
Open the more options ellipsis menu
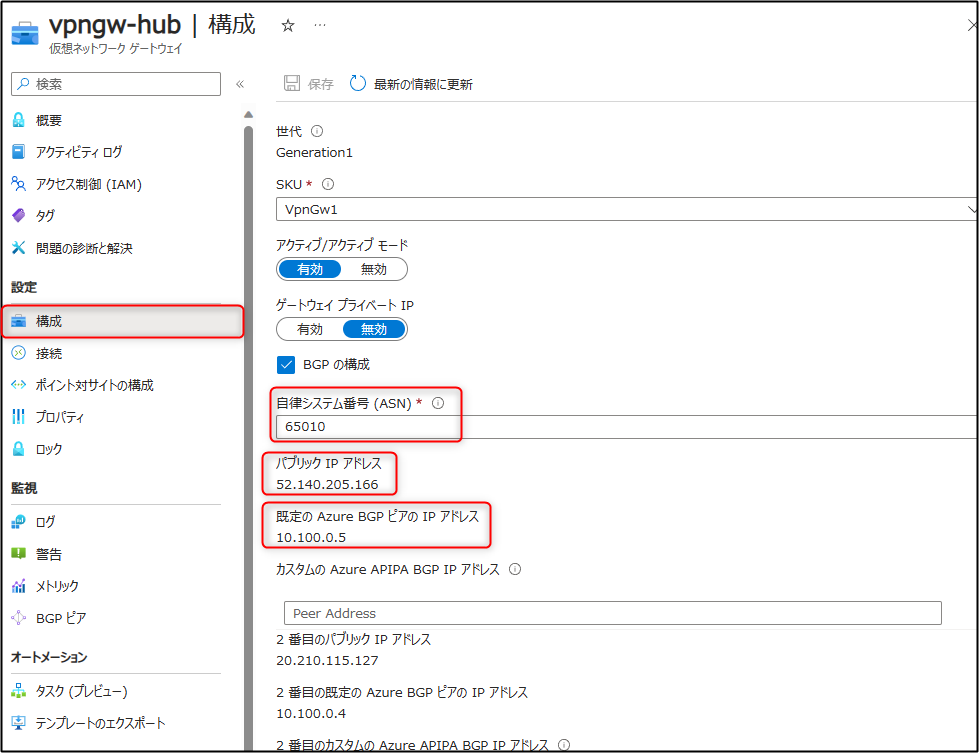click(320, 25)
